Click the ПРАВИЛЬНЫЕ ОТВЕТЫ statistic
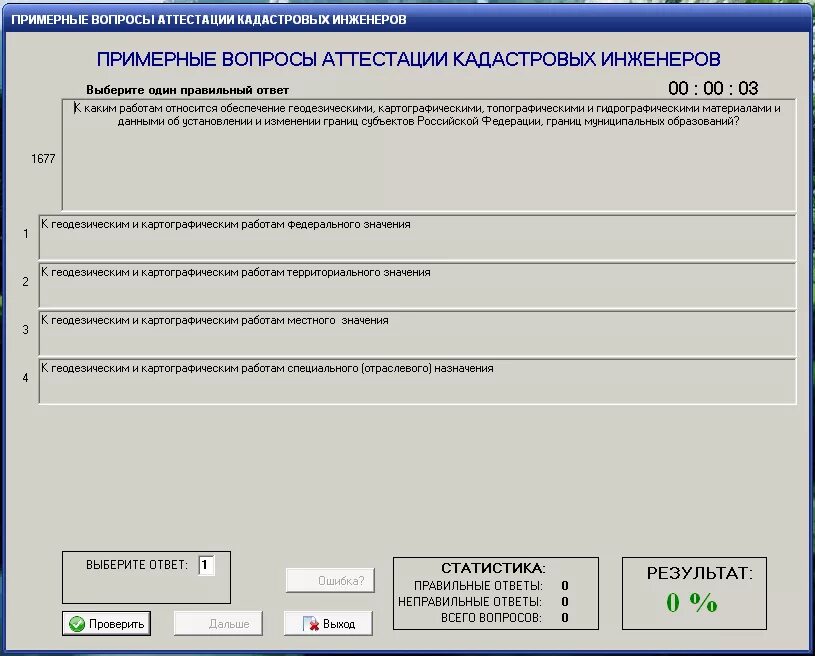This screenshot has width=815, height=656. point(478,586)
